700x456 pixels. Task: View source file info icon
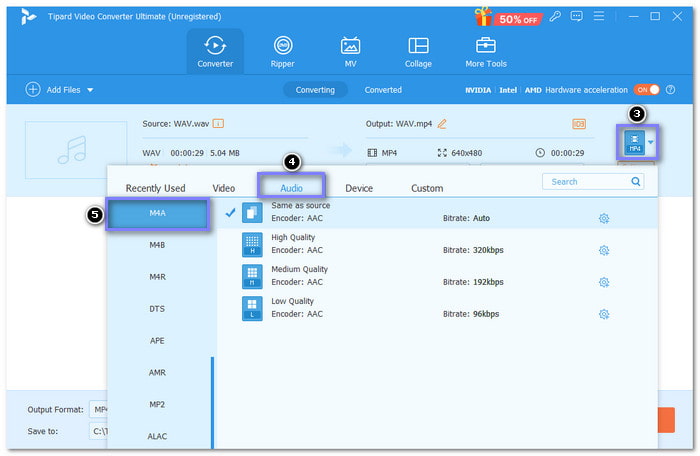click(218, 123)
